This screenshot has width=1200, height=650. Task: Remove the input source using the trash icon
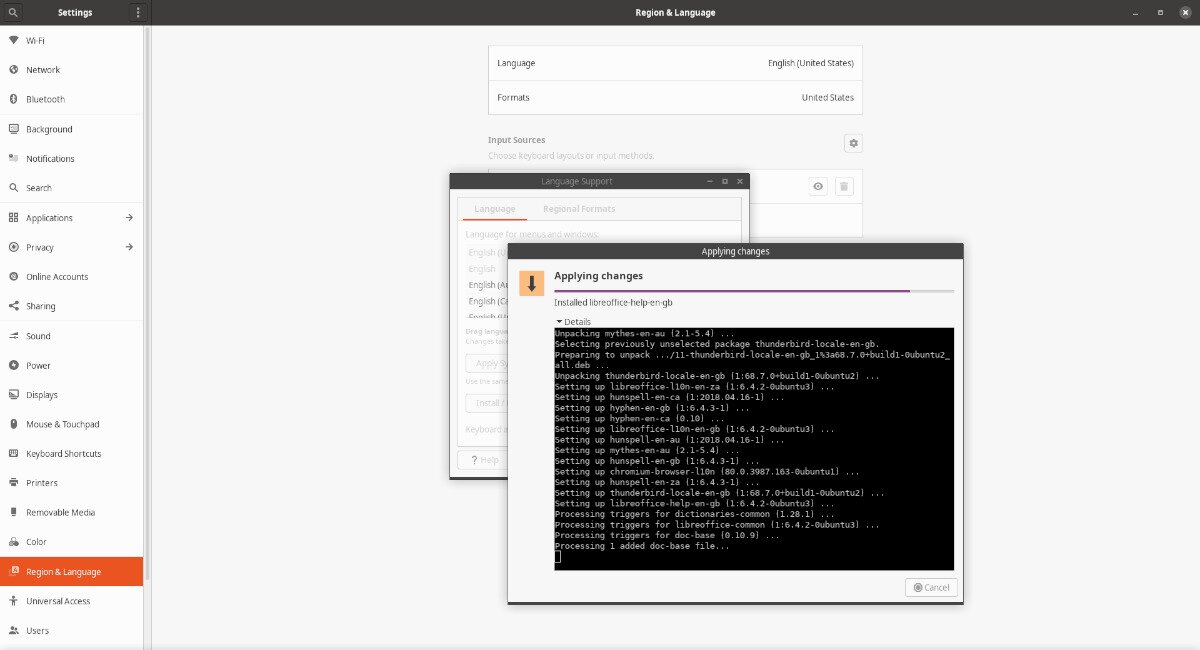[x=844, y=186]
